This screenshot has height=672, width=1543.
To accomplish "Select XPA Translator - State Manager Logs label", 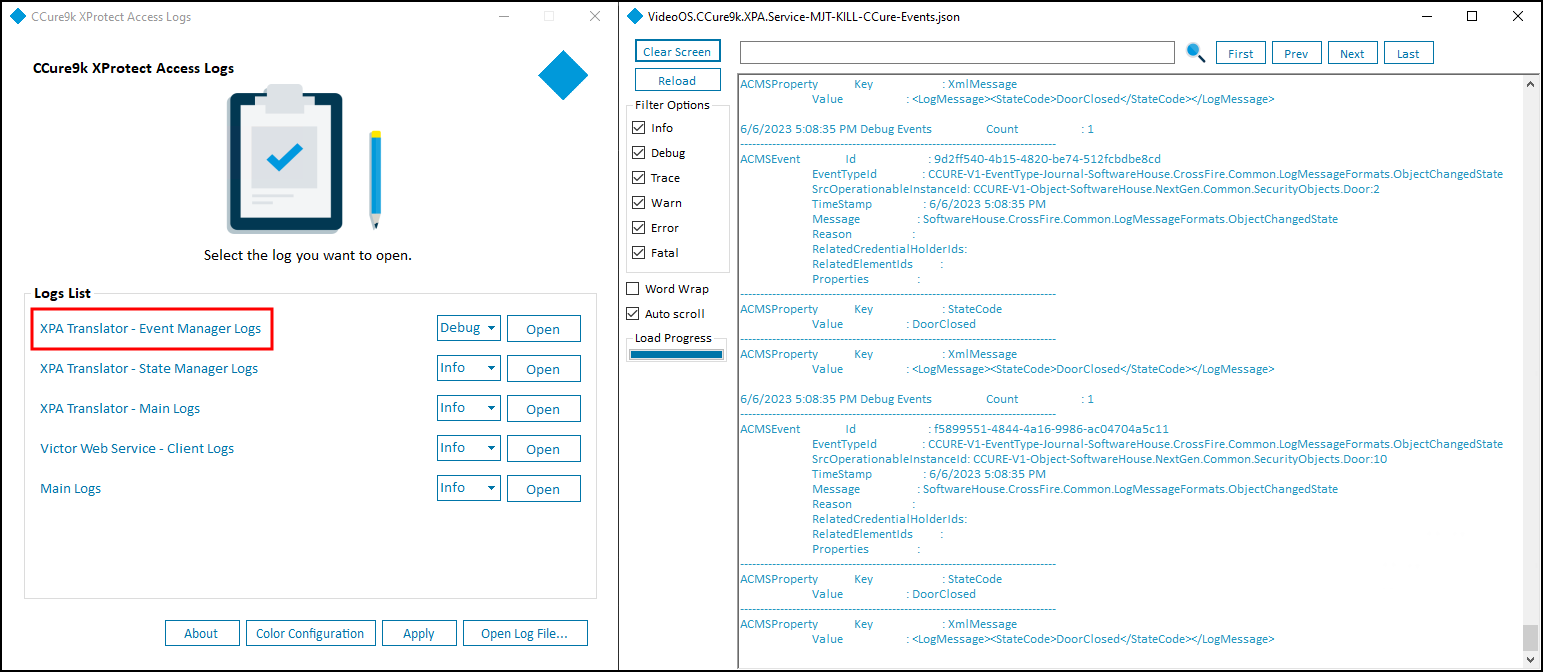I will pos(149,368).
